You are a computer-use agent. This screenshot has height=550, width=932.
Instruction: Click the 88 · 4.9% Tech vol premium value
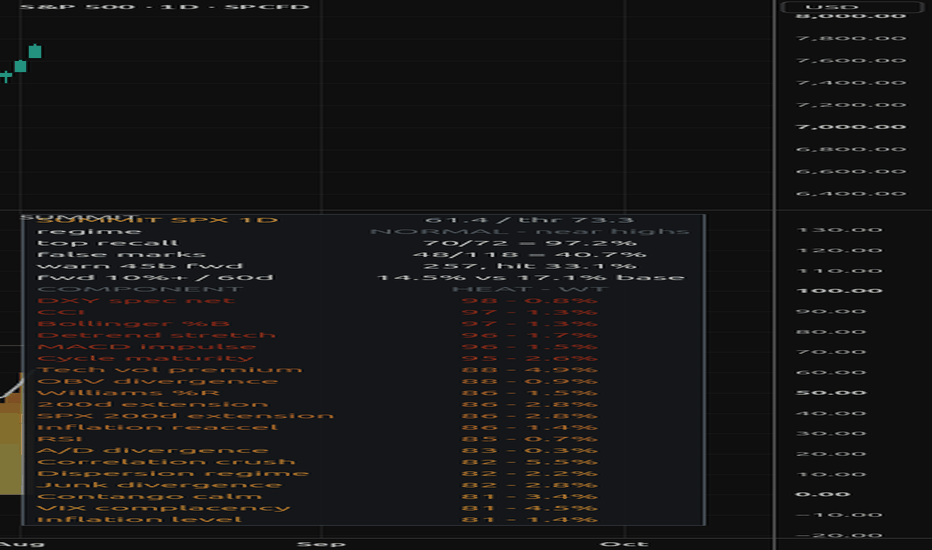point(530,370)
